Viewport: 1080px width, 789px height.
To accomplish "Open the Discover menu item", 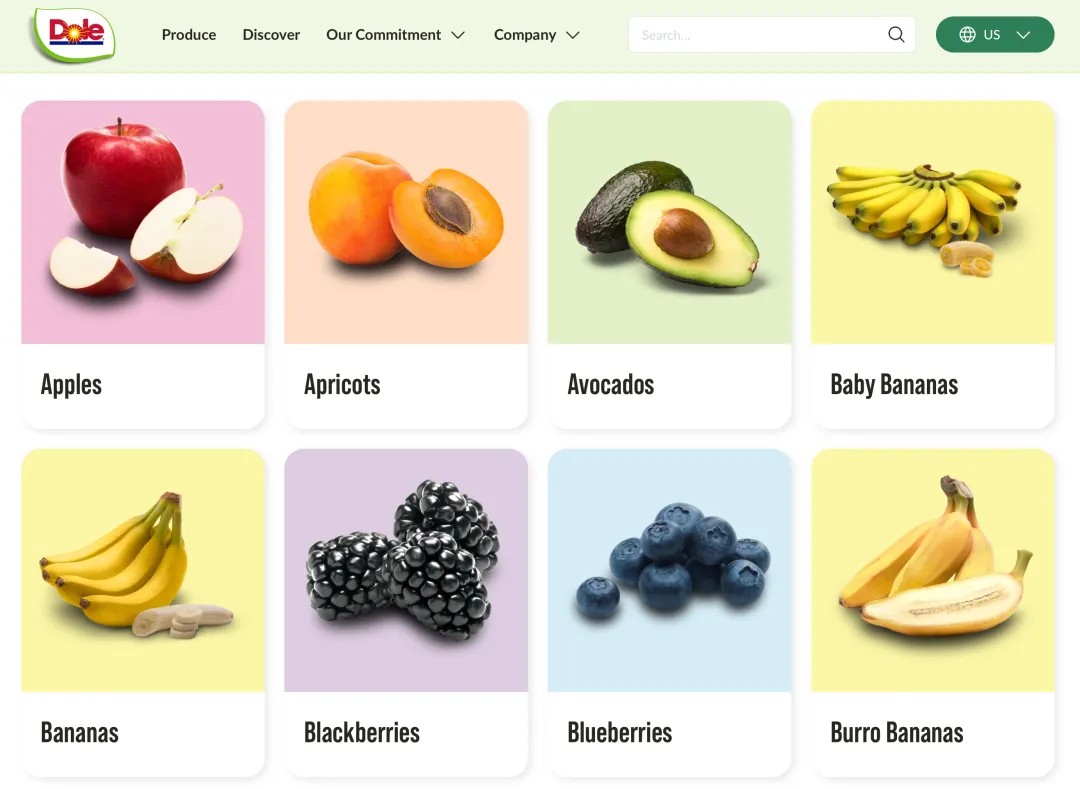I will (271, 34).
